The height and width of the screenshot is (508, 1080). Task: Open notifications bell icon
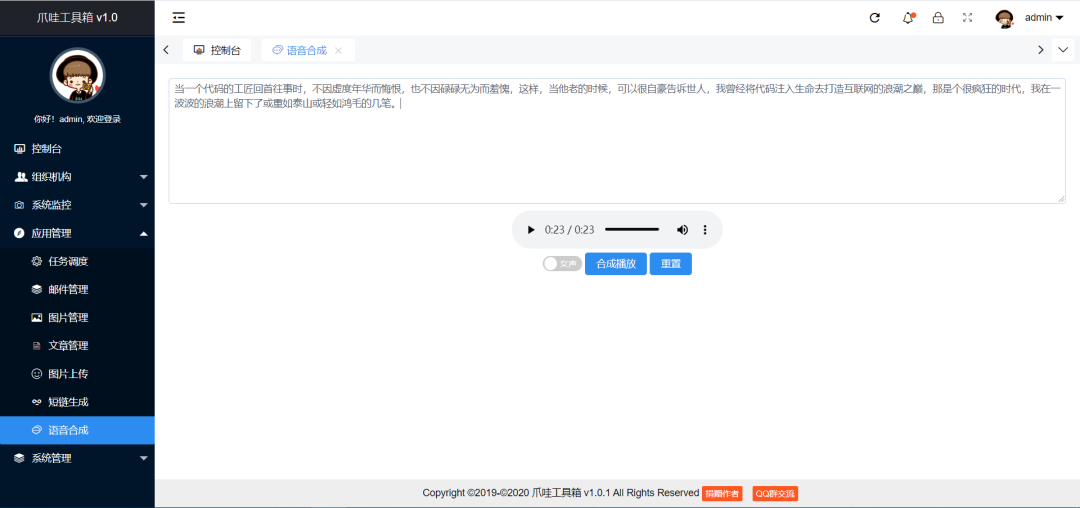(x=908, y=18)
